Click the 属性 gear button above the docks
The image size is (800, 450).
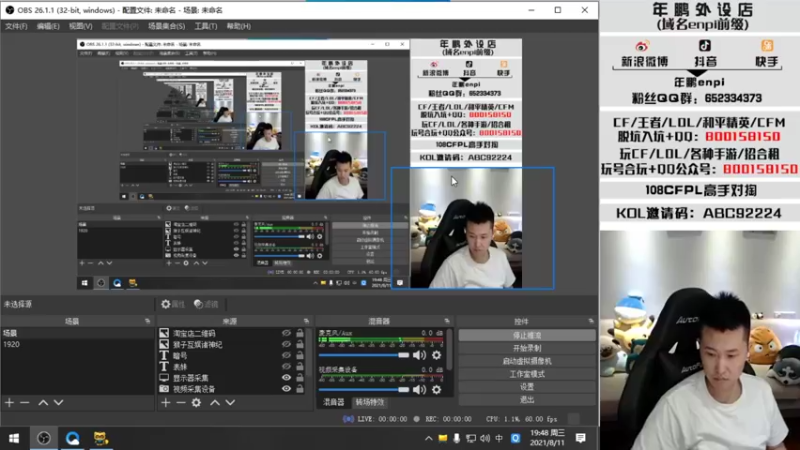173,304
